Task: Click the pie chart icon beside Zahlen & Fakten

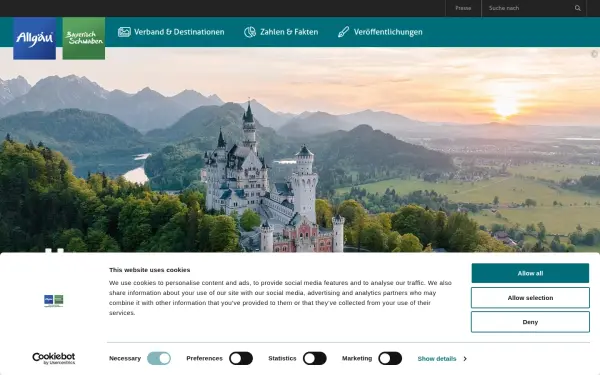Action: [x=250, y=32]
